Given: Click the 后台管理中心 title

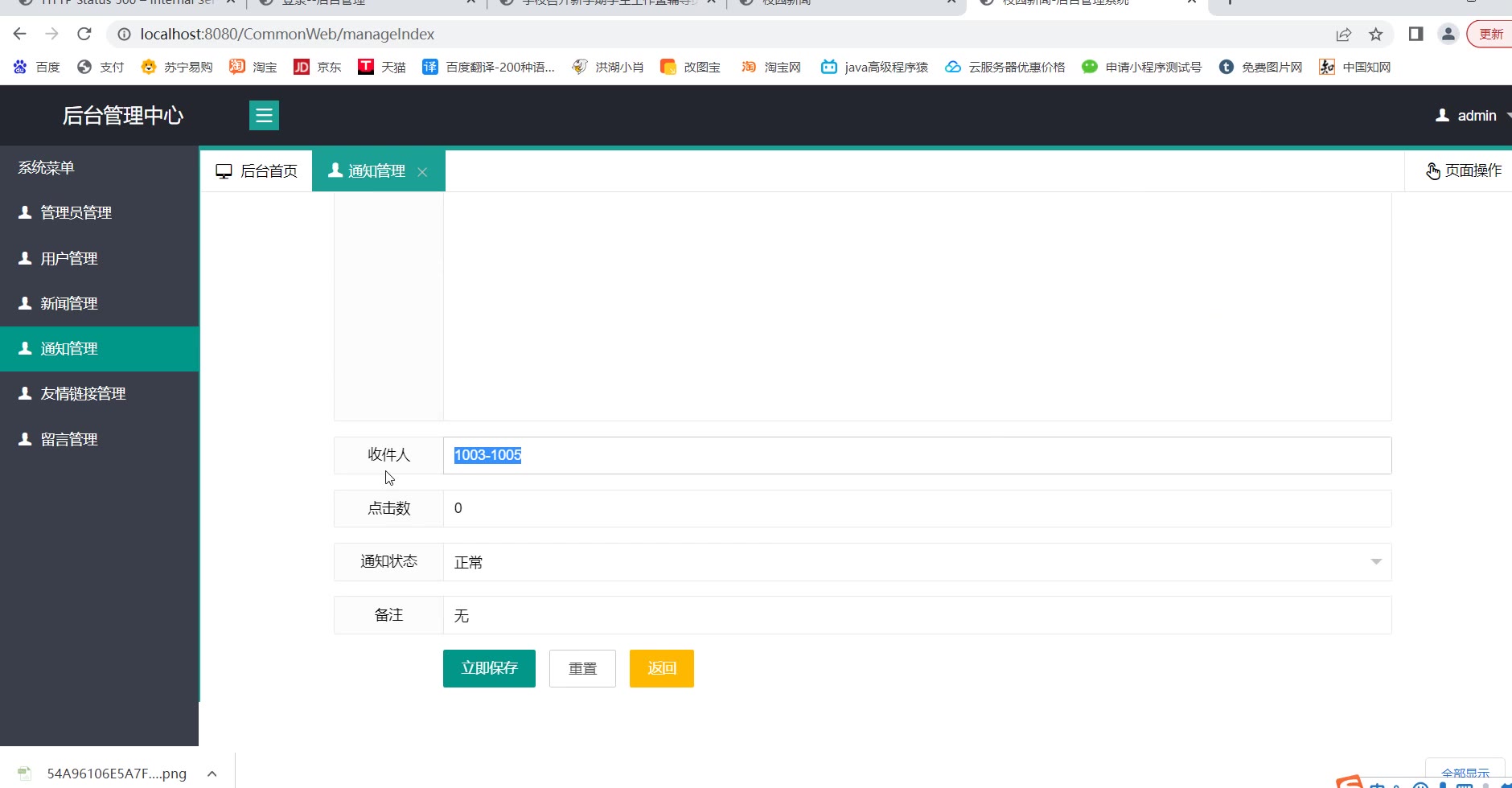Looking at the screenshot, I should (123, 116).
